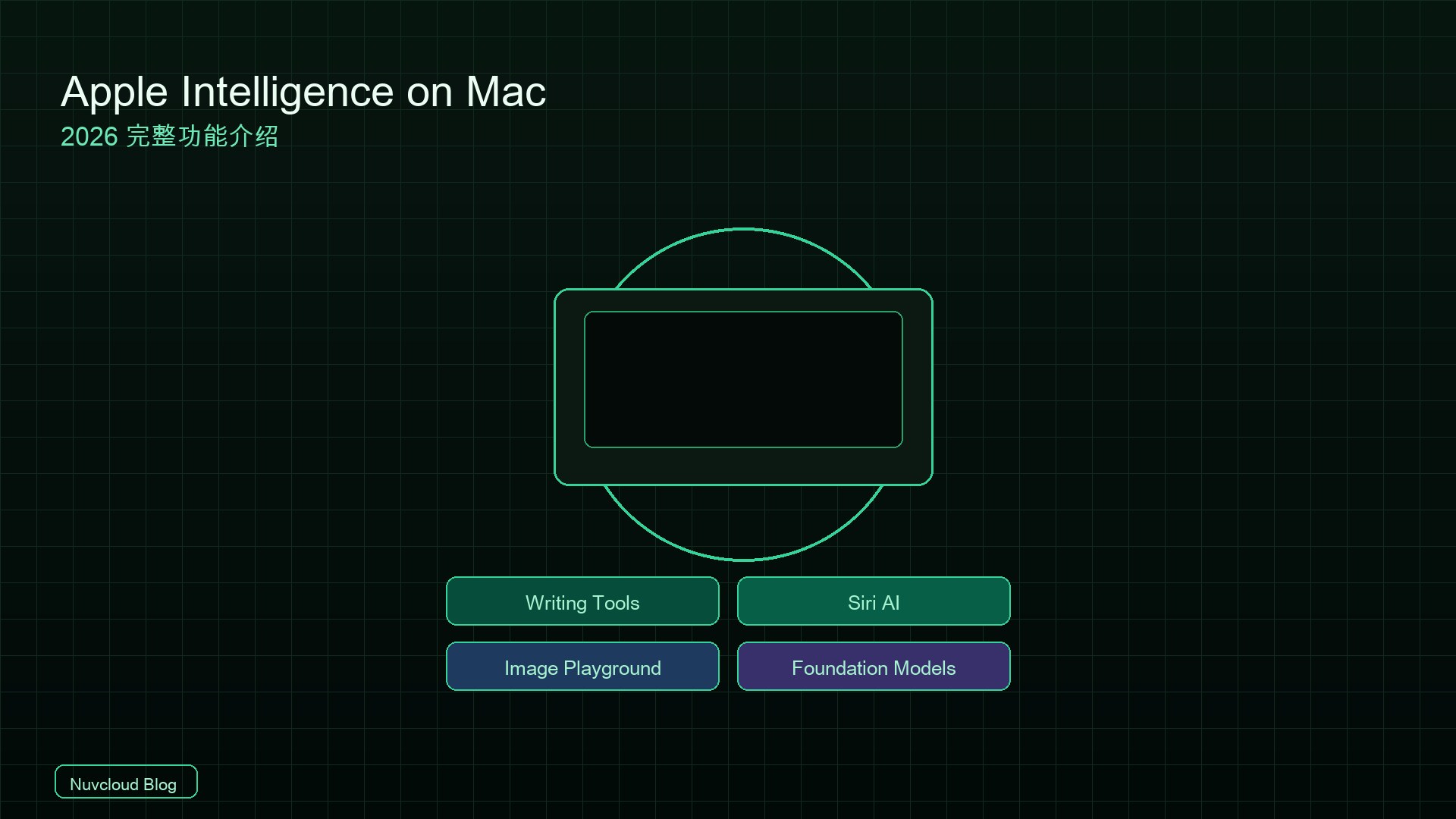Click the Apple Intelligence on Mac title

click(x=303, y=93)
